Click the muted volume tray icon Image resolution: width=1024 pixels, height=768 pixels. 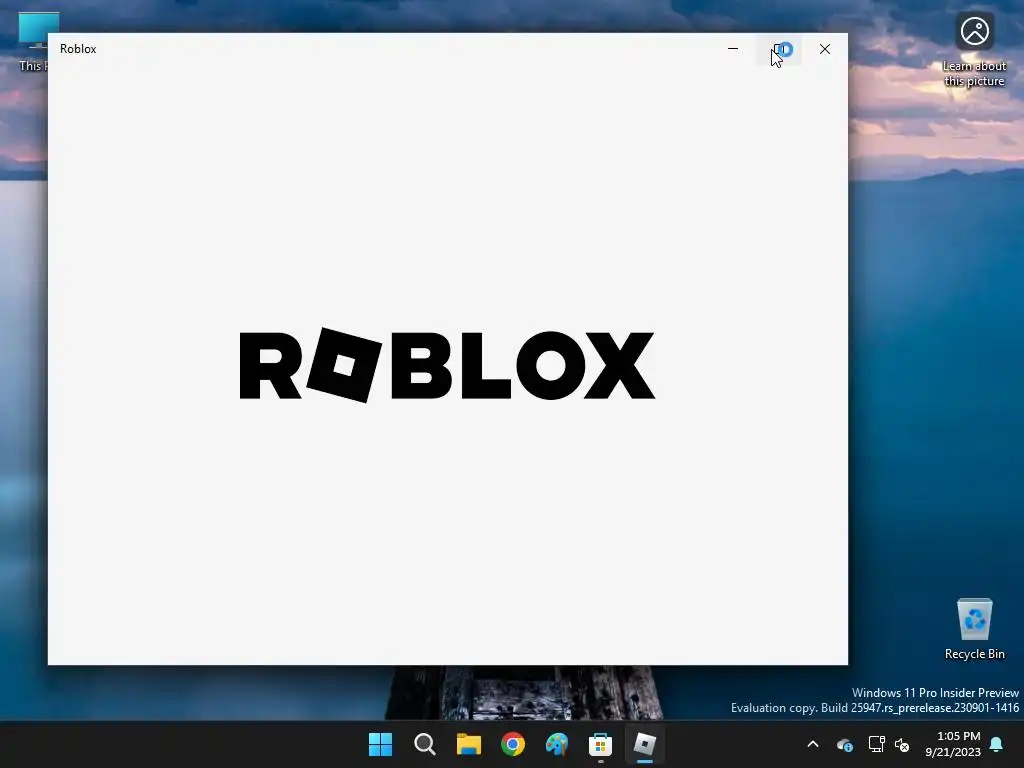(x=902, y=744)
